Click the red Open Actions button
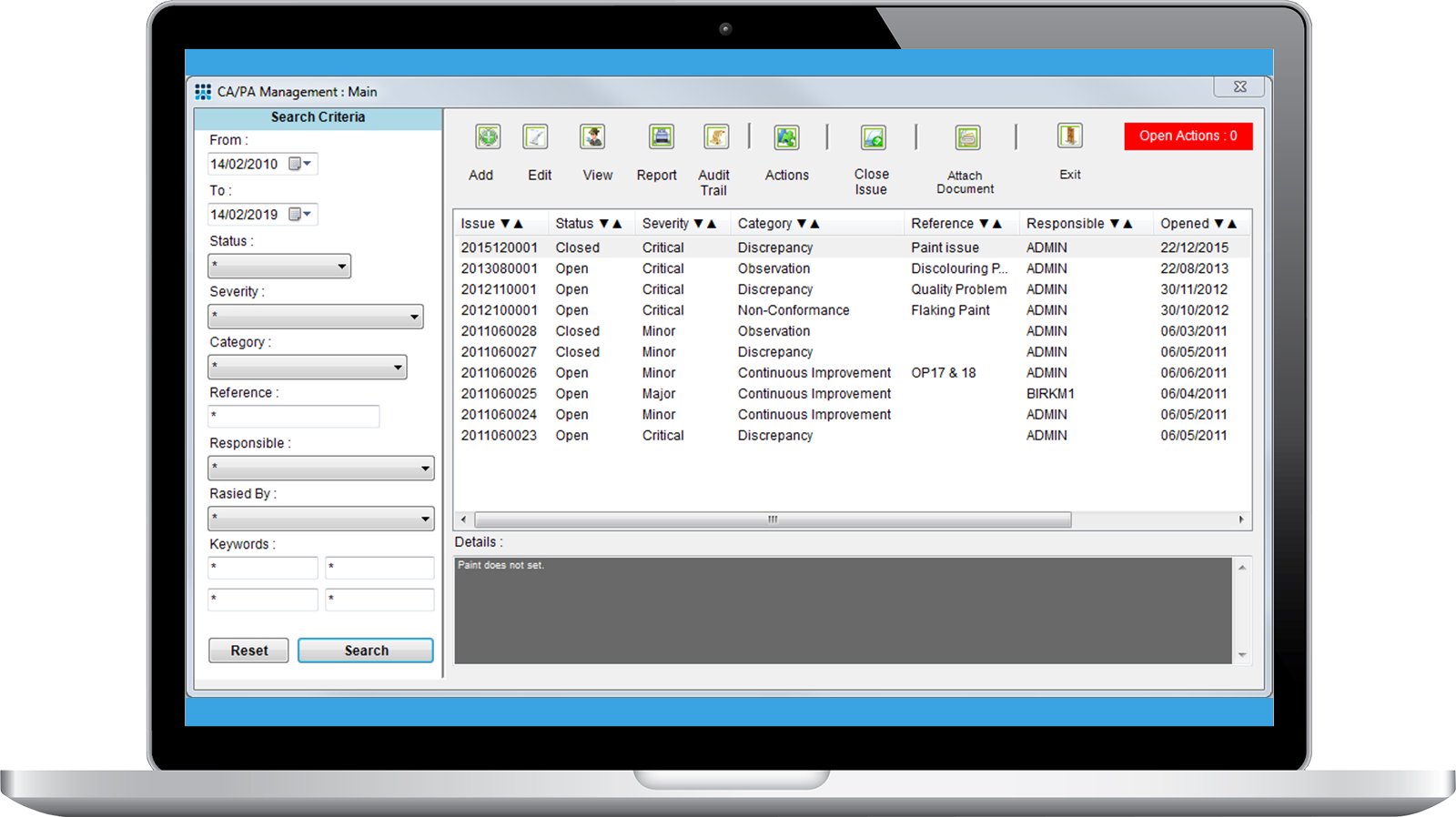The height and width of the screenshot is (817, 1456). click(x=1188, y=136)
